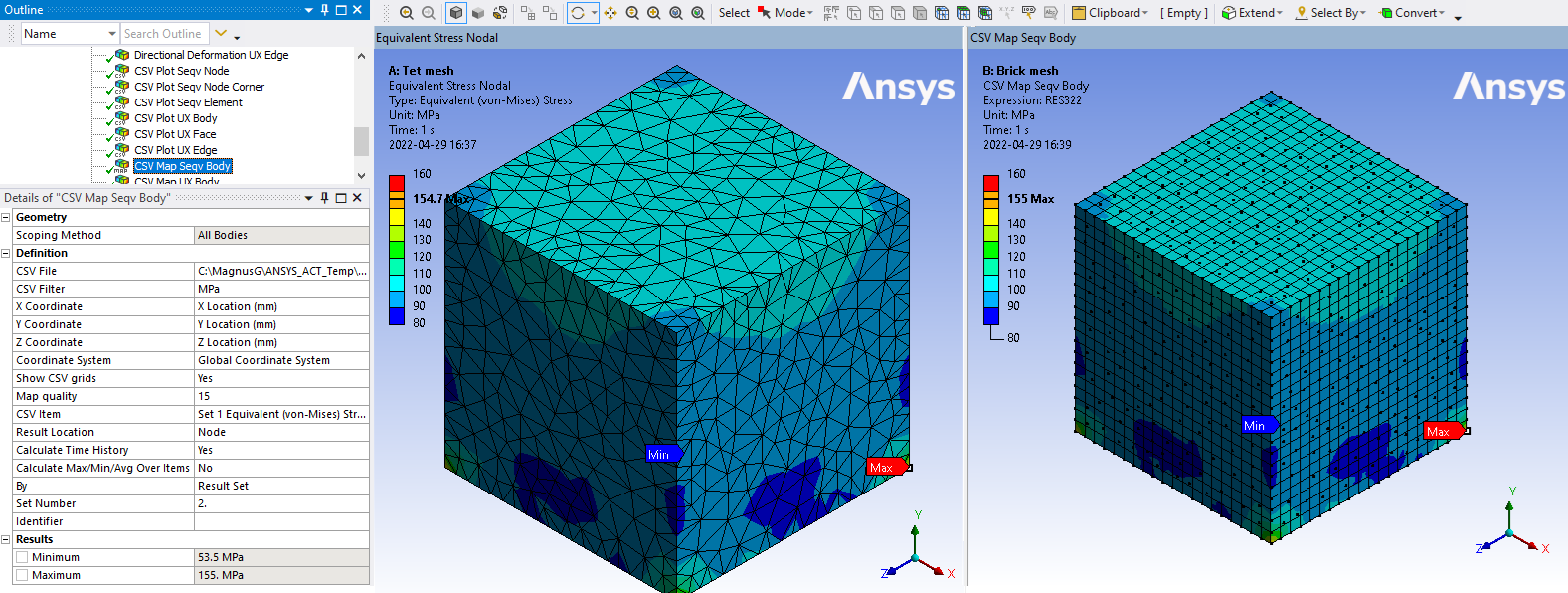Viewport: 1568px width, 593px height.
Task: Click the Select mode red arrow icon
Action: coord(764,13)
